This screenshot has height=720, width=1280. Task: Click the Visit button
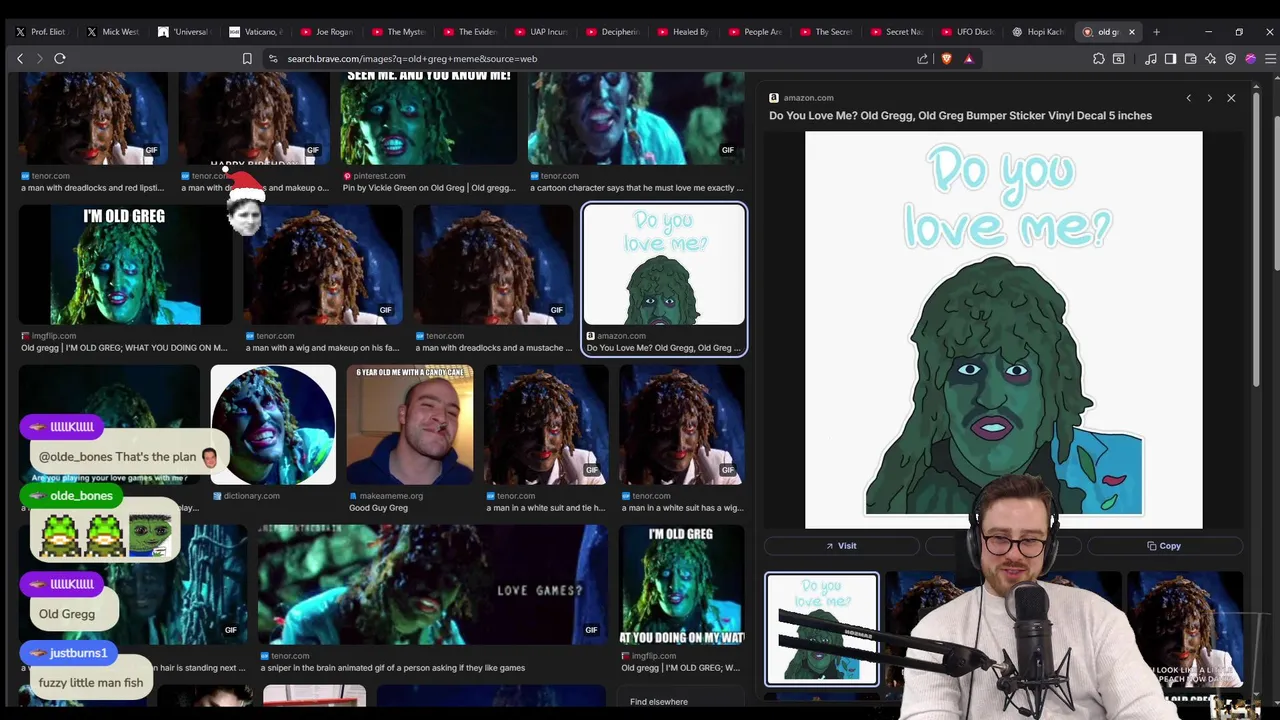tap(841, 546)
